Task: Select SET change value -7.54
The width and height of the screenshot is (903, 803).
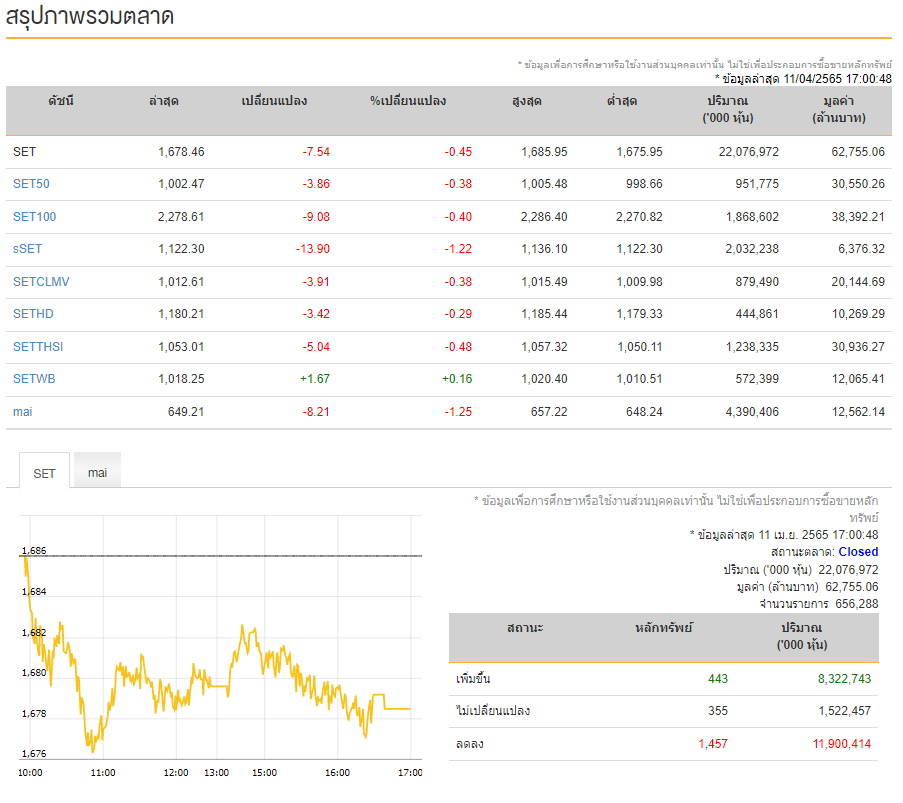Action: (316, 151)
